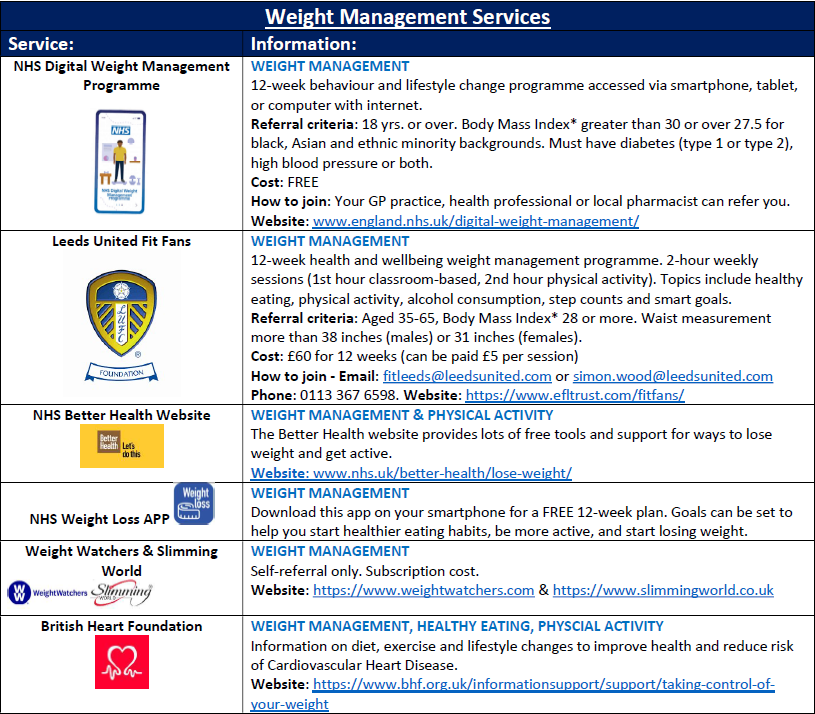Image resolution: width=815 pixels, height=714 pixels.
Task: Click the Better Health website provides text
Action: [511, 444]
